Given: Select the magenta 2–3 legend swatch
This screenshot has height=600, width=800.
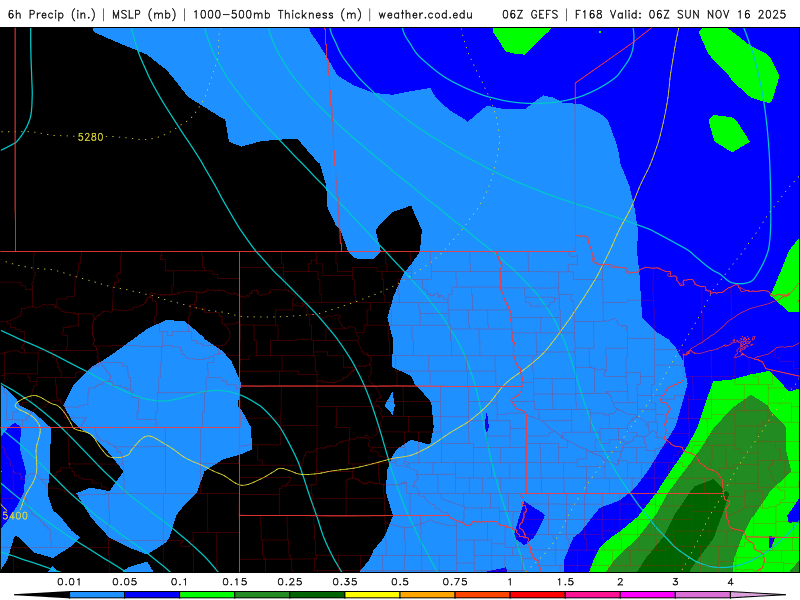Looking at the screenshot, I should [648, 595].
